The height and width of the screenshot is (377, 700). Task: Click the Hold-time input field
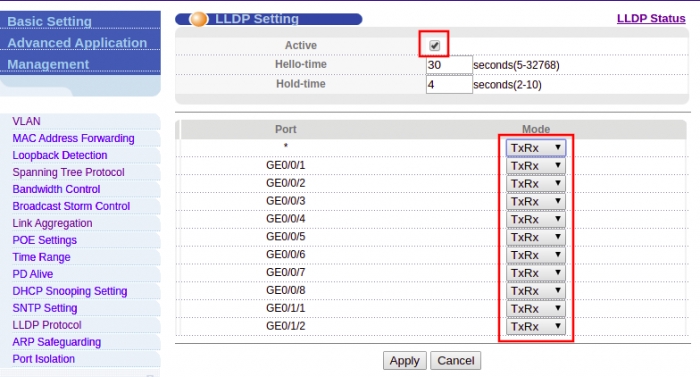(449, 84)
